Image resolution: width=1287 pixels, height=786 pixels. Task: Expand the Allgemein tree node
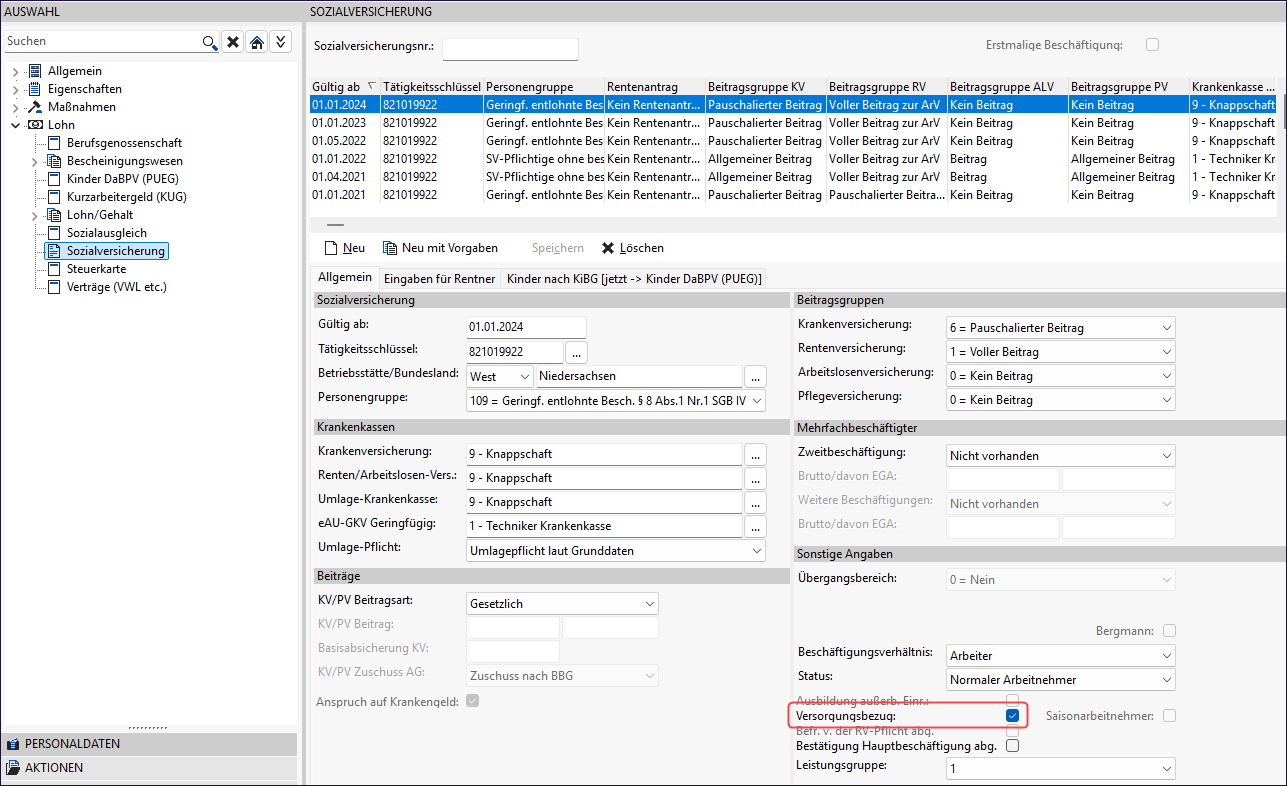click(x=15, y=71)
